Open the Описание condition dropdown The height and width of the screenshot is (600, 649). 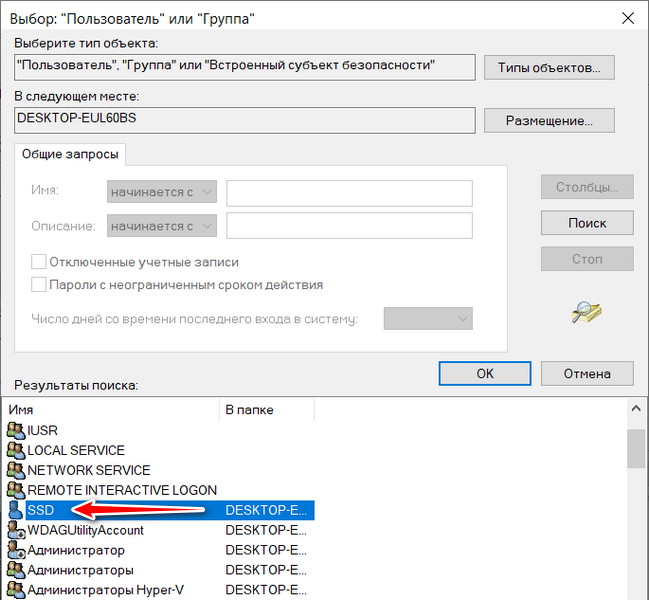pos(161,226)
